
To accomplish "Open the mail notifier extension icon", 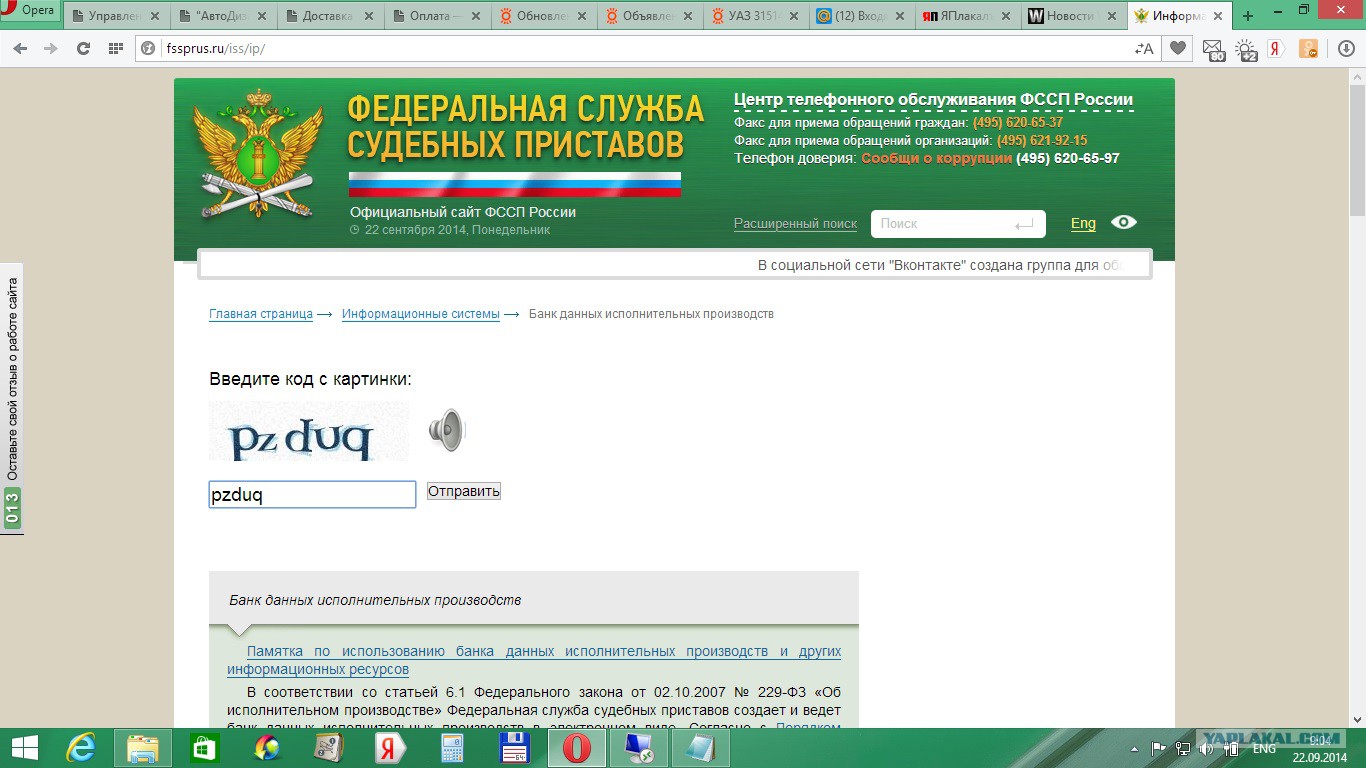I will tap(1213, 49).
